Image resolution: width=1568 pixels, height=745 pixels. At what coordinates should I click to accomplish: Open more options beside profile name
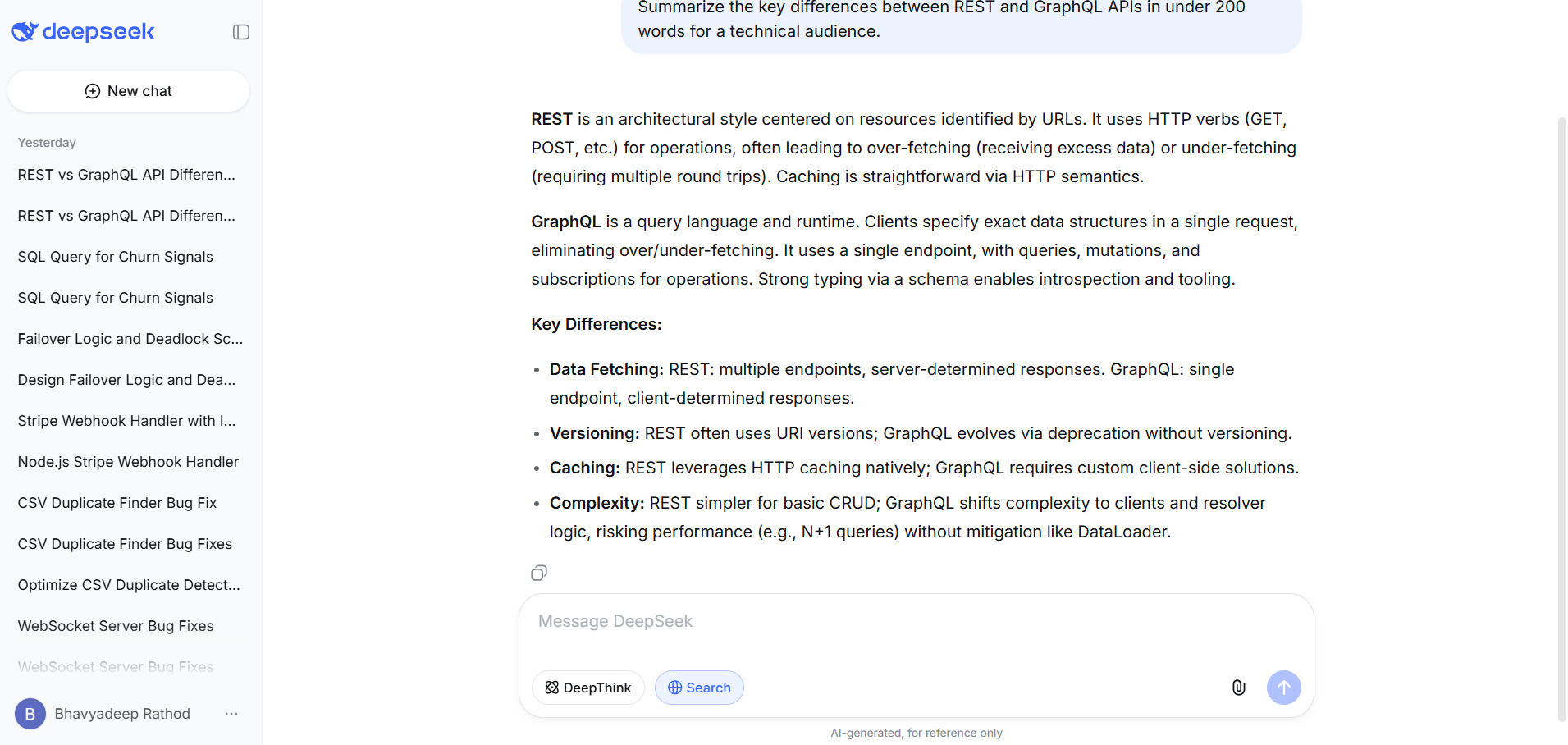tap(231, 714)
